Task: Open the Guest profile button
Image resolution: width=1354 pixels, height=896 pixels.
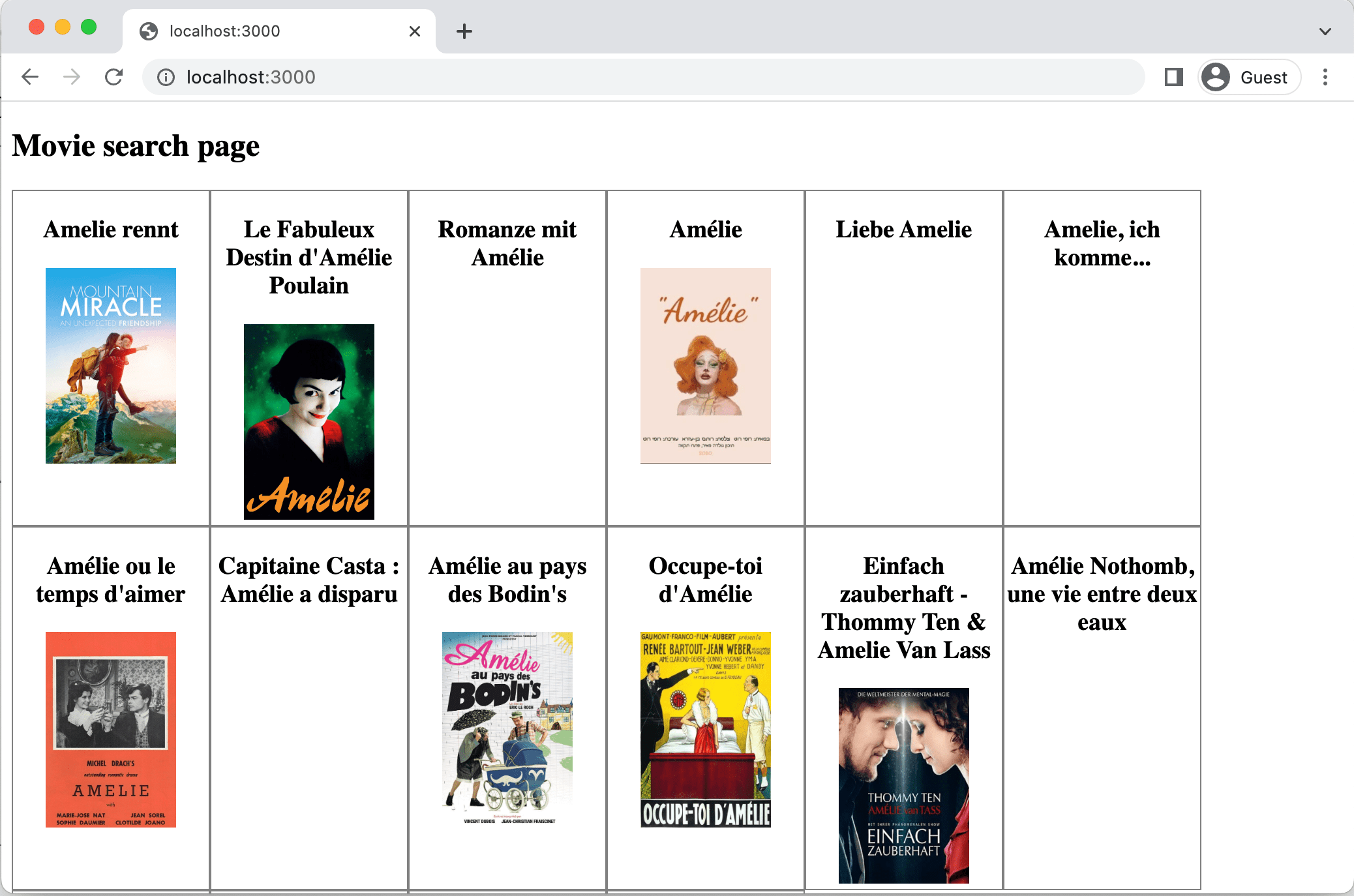Action: [x=1248, y=77]
